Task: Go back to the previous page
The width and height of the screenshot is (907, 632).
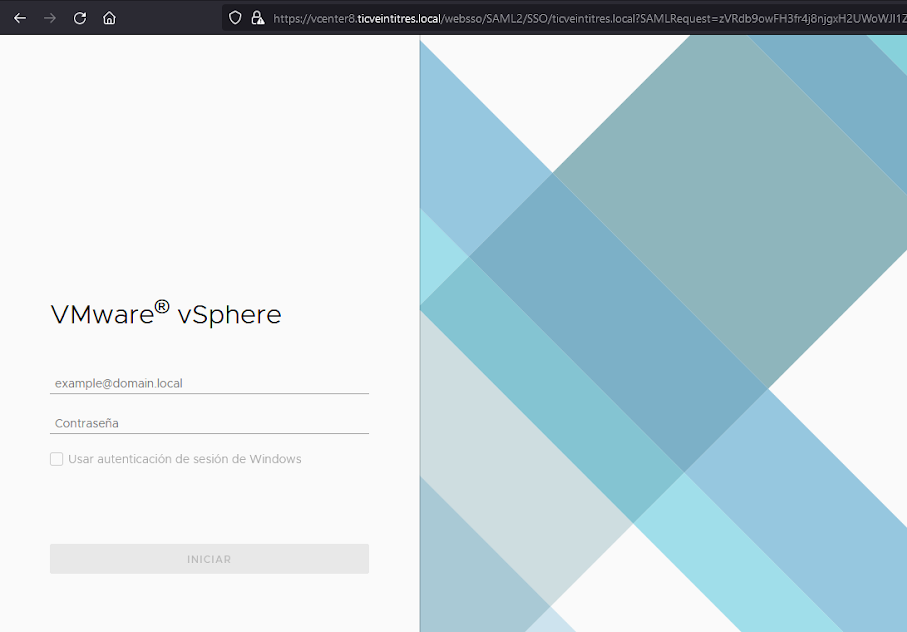Action: pos(20,19)
